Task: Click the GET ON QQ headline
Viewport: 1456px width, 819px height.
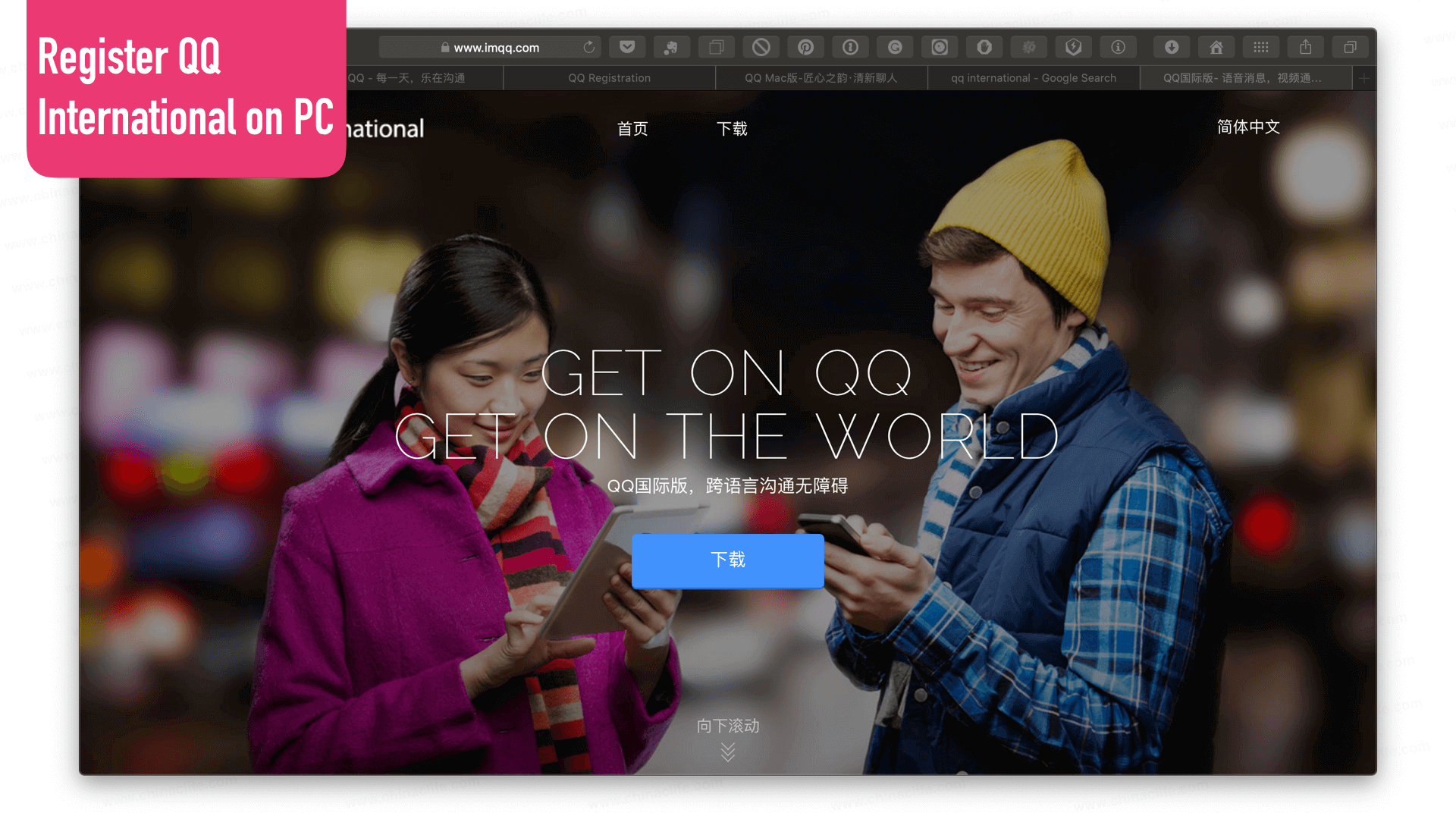Action: tap(726, 373)
